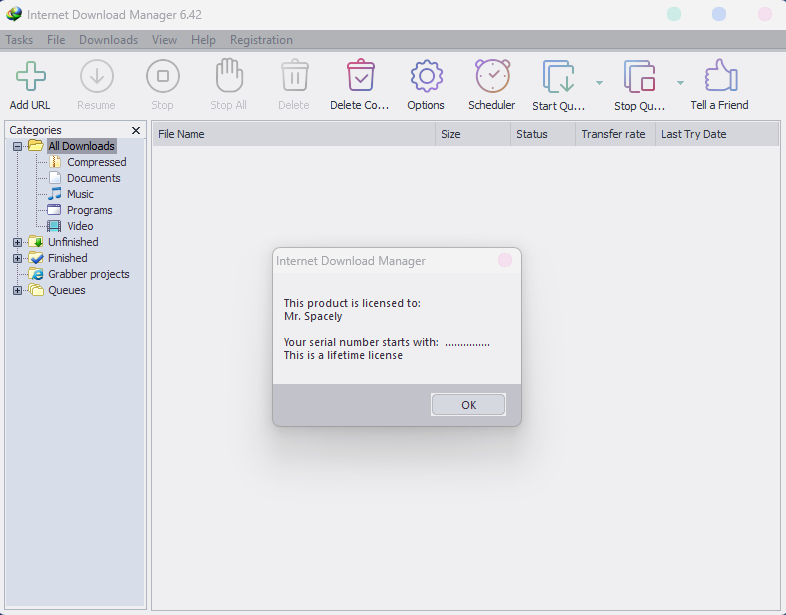Select the Music category label

(x=80, y=194)
